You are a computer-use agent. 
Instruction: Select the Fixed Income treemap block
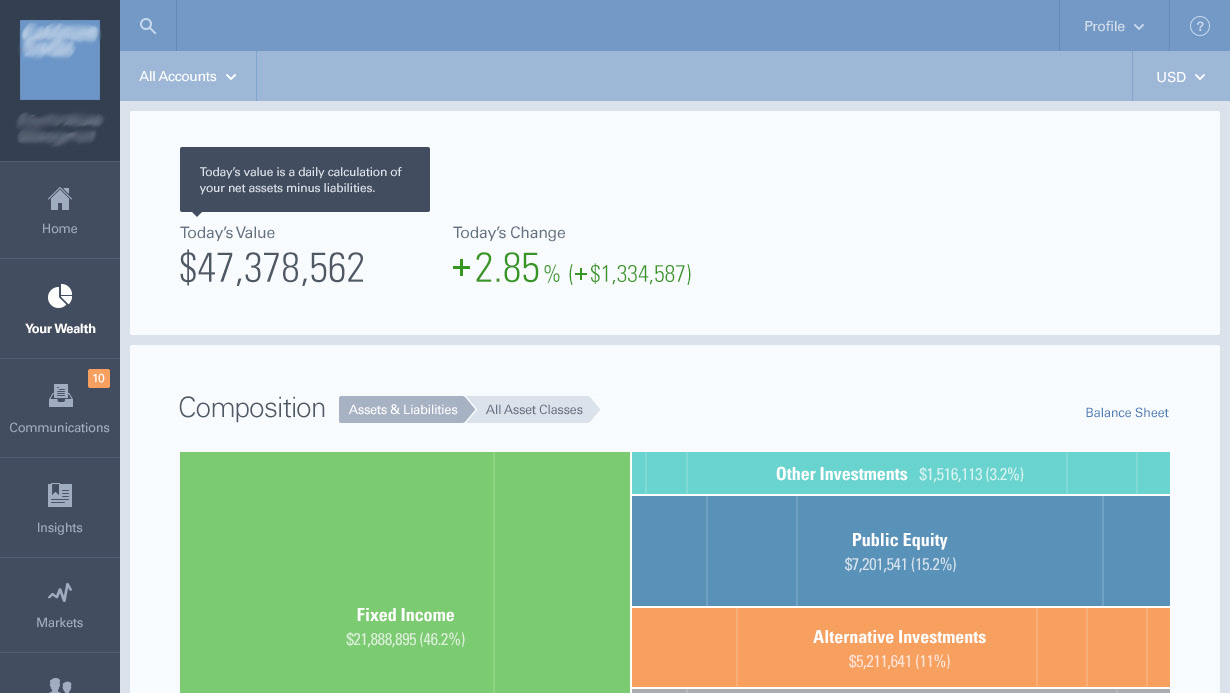click(x=405, y=572)
